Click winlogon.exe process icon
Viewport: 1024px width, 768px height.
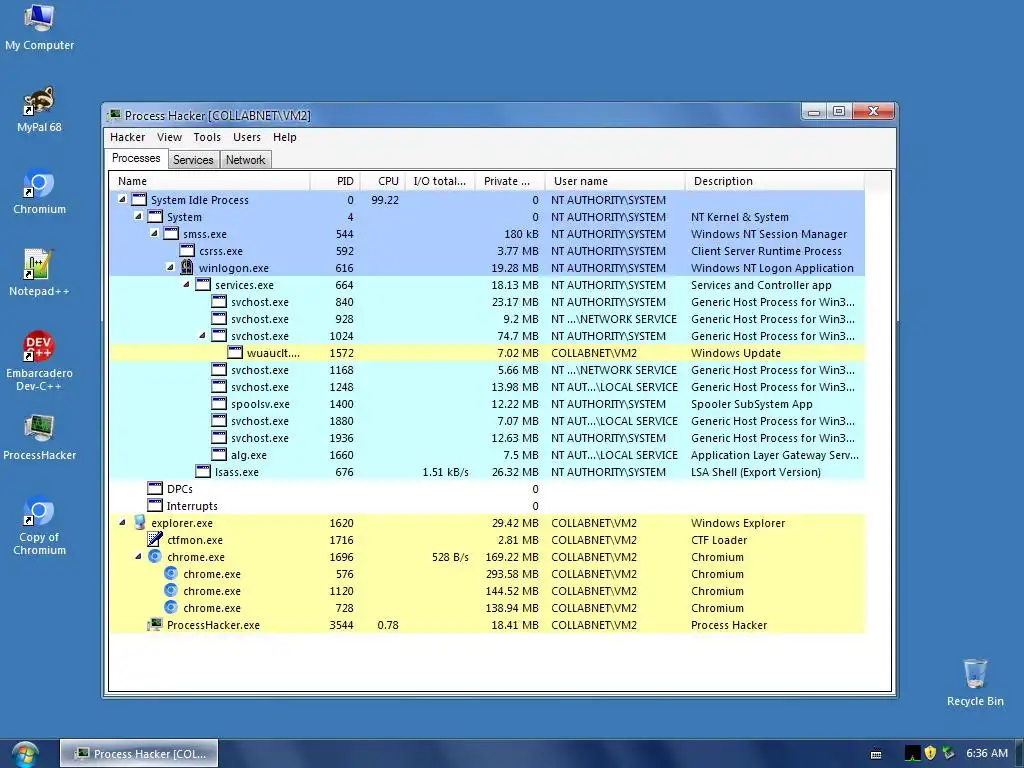[x=187, y=267]
